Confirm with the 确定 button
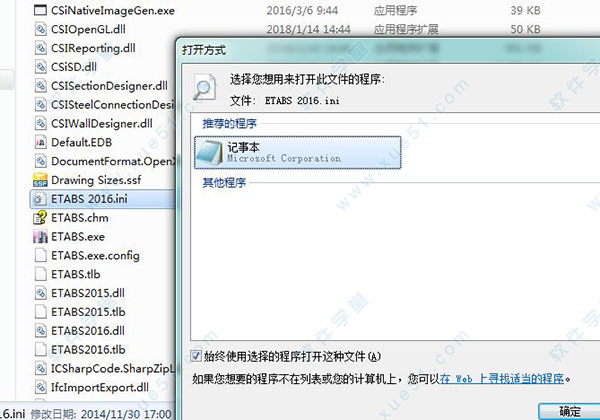The width and height of the screenshot is (600, 420). 569,412
